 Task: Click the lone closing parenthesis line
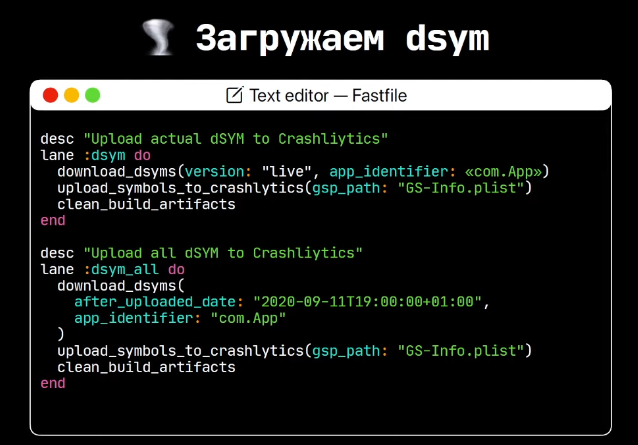coord(61,334)
